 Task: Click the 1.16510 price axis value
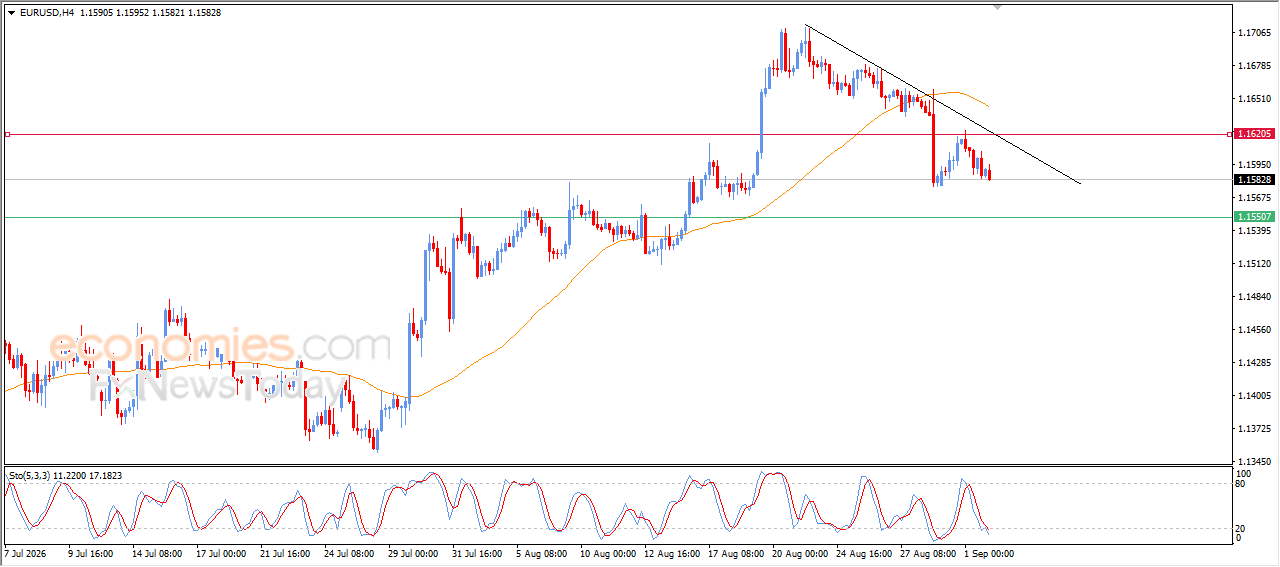pyautogui.click(x=1254, y=99)
